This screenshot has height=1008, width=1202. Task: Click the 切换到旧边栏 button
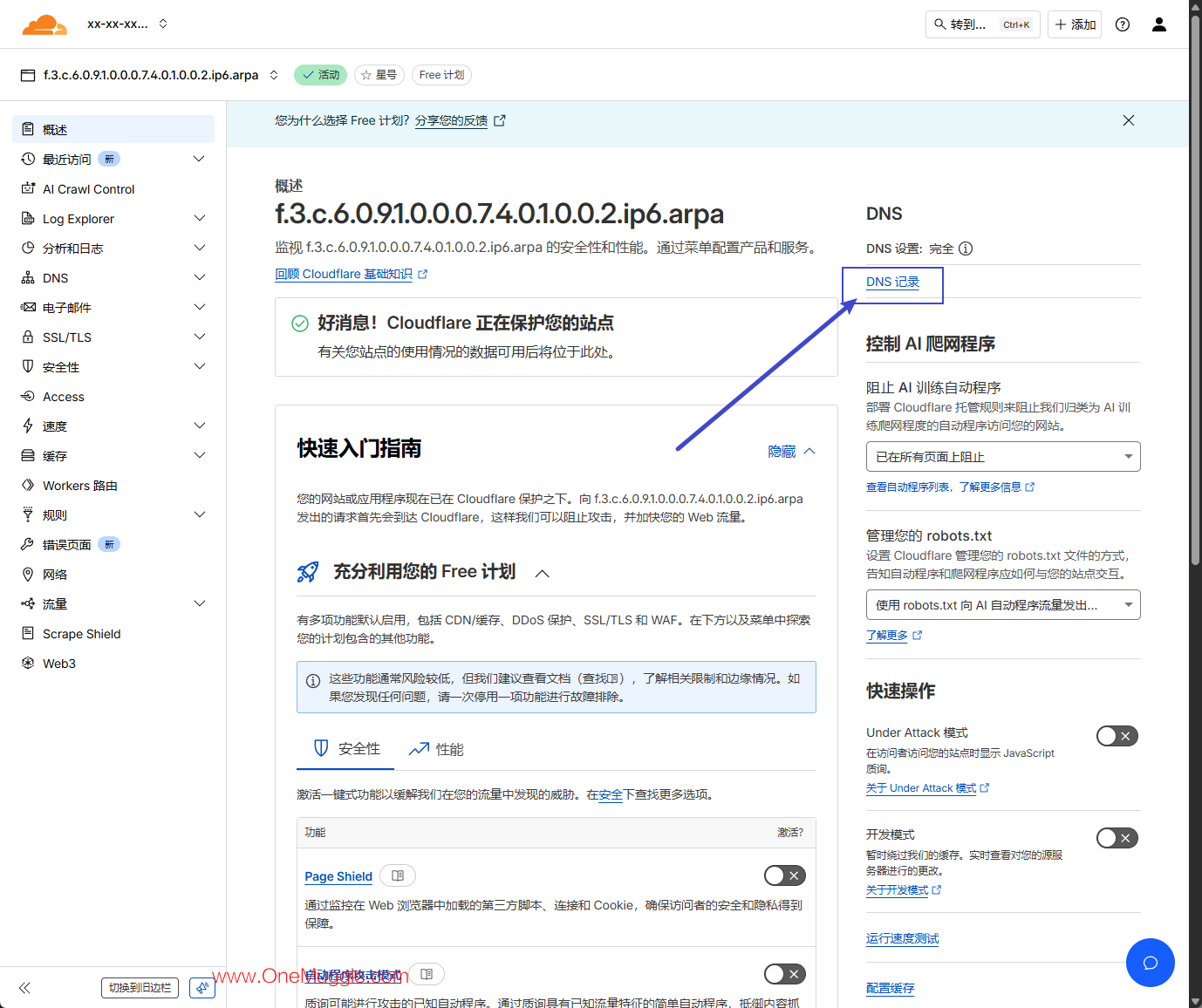click(140, 988)
